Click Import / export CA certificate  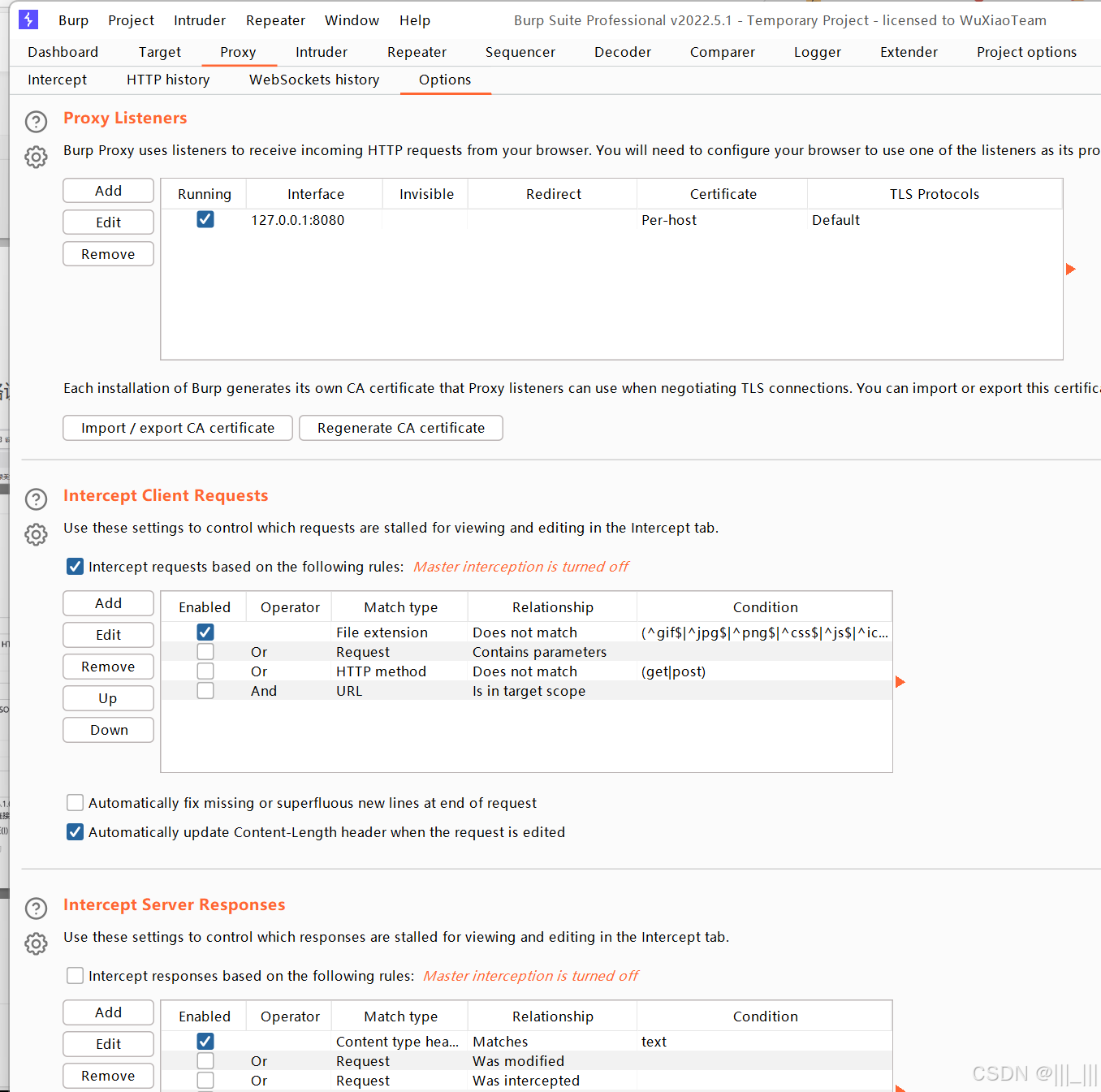[178, 428]
